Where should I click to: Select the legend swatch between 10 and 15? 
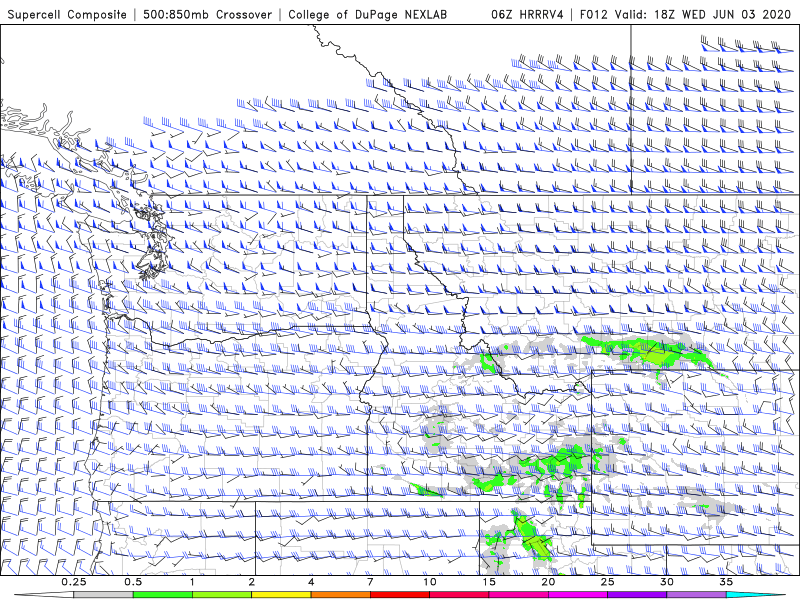(459, 595)
